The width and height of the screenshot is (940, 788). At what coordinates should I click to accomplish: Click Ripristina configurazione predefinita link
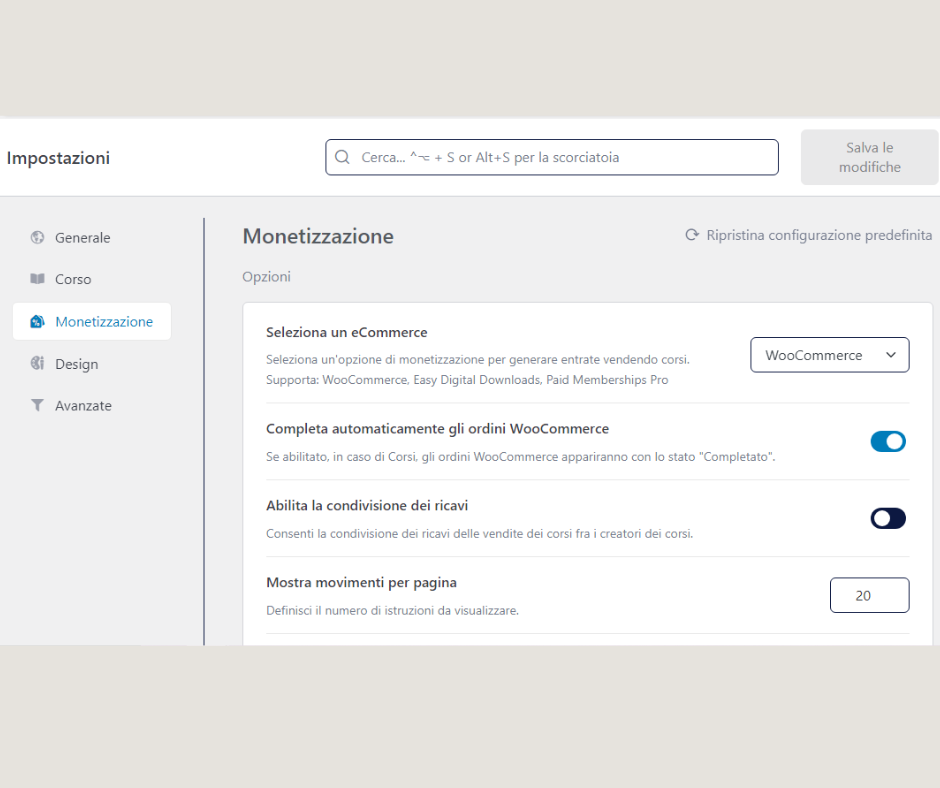(x=818, y=236)
